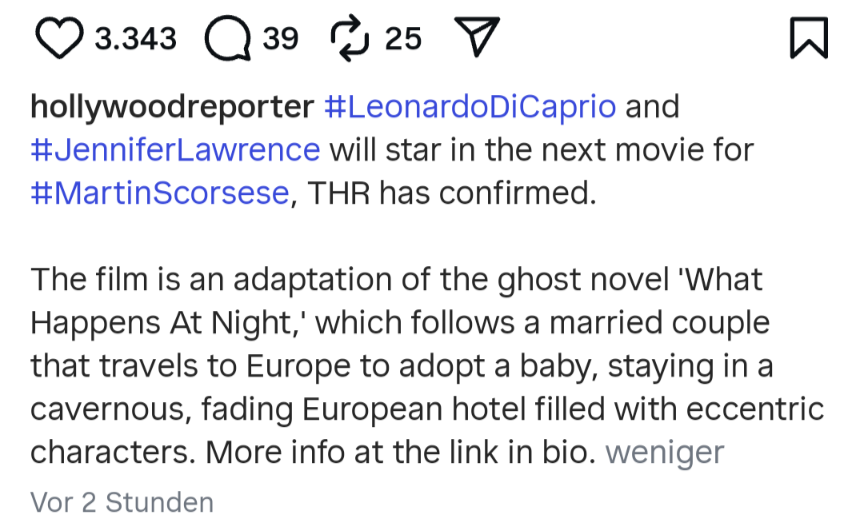View the 3.343 likes count

click(x=135, y=39)
